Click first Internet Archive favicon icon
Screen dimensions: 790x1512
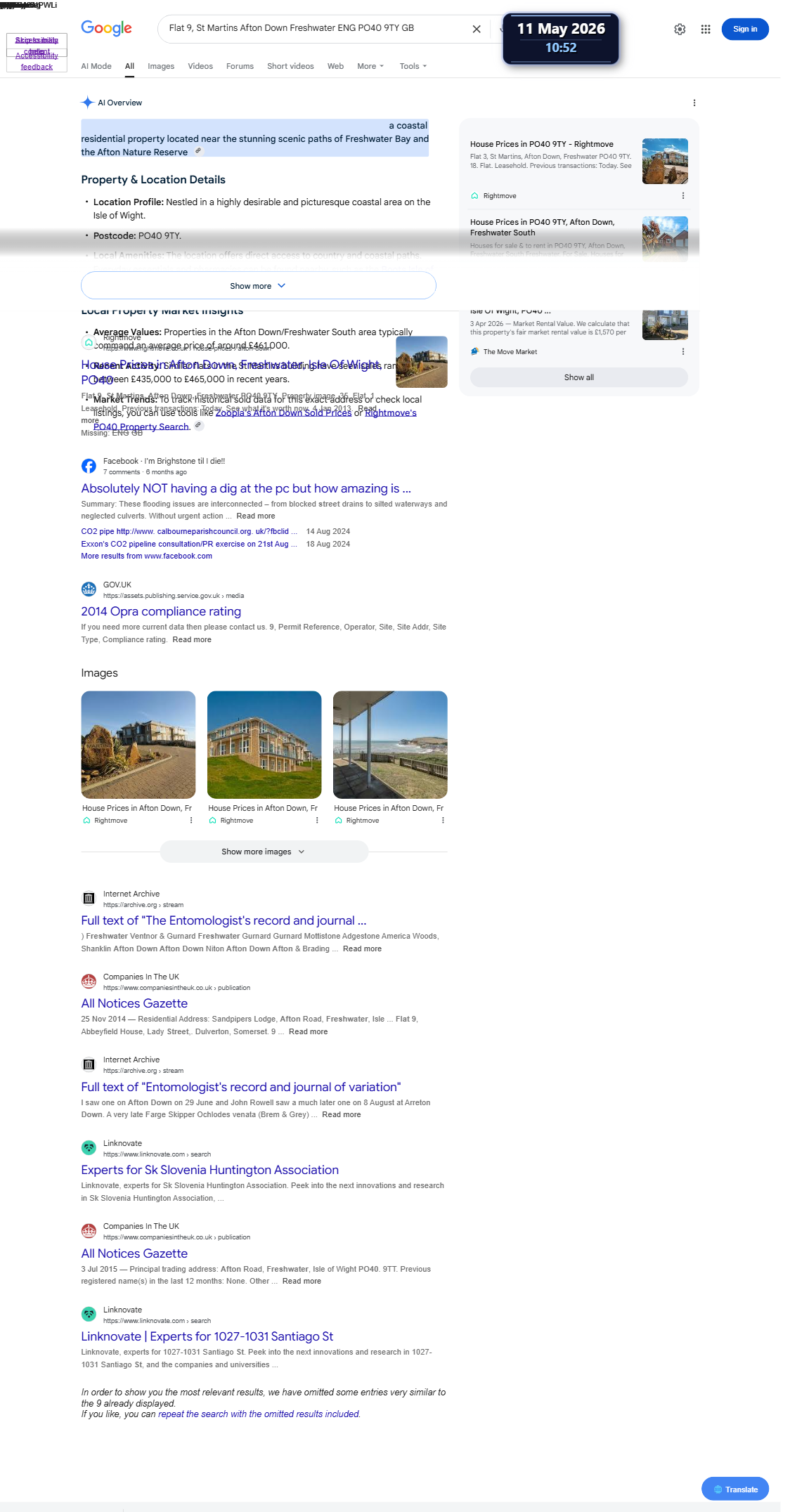pos(89,899)
